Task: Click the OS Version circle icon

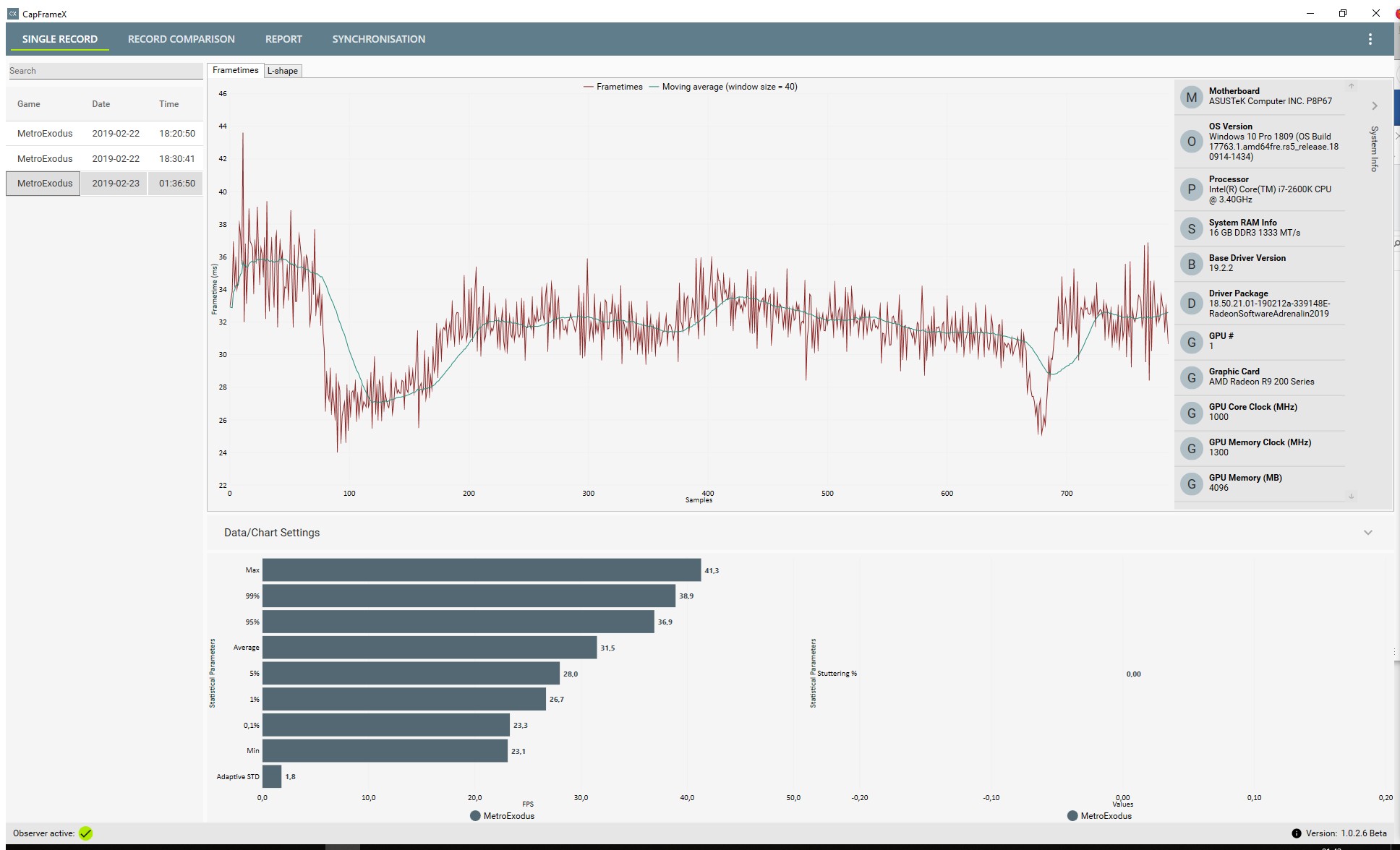Action: click(x=1191, y=142)
